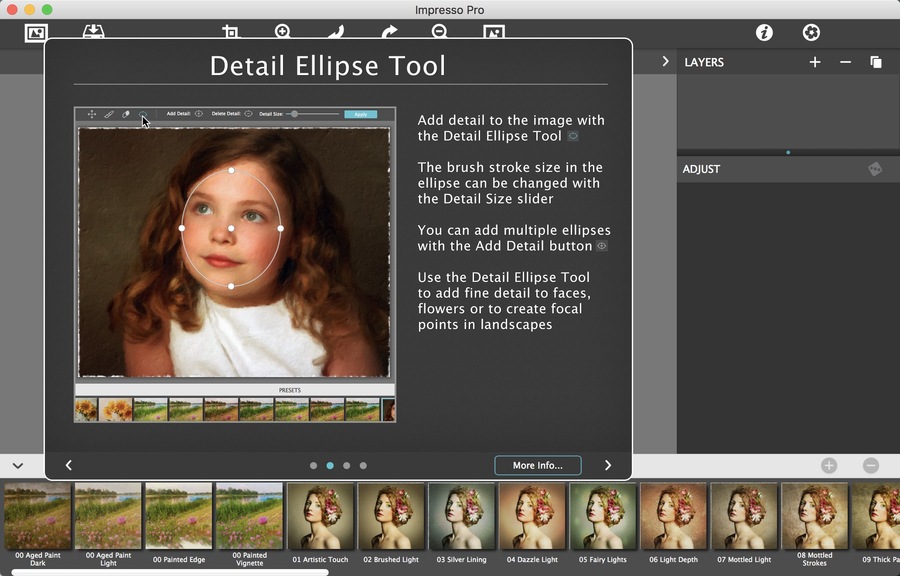Jump to the first tutorial page dot
The height and width of the screenshot is (576, 900).
[313, 466]
